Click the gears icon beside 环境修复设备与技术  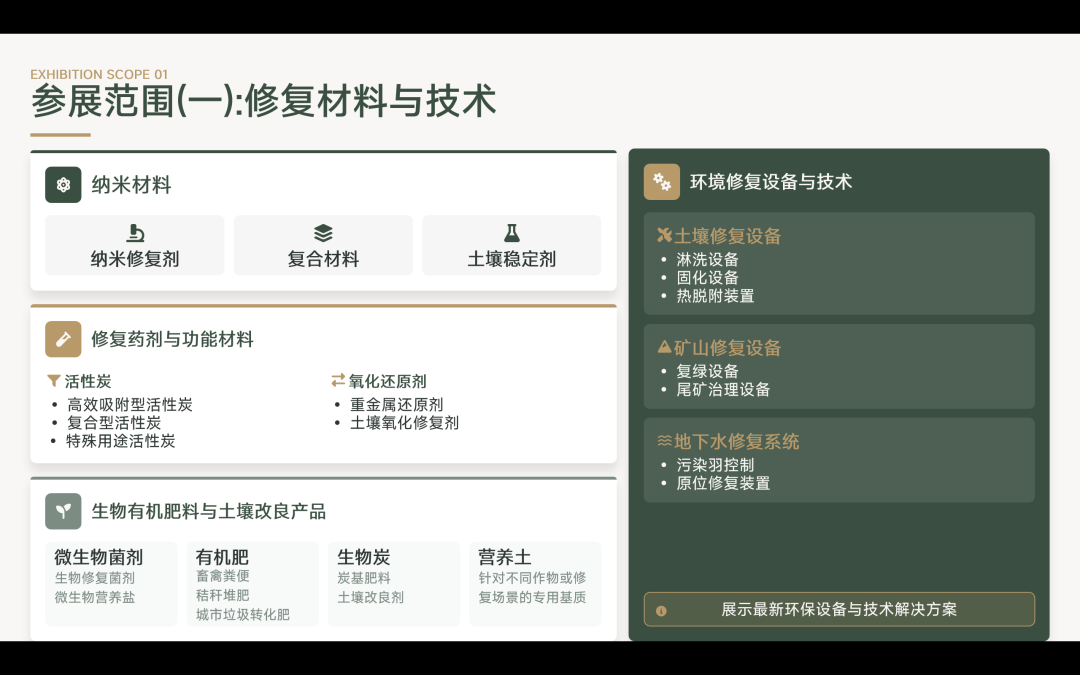[x=660, y=181]
